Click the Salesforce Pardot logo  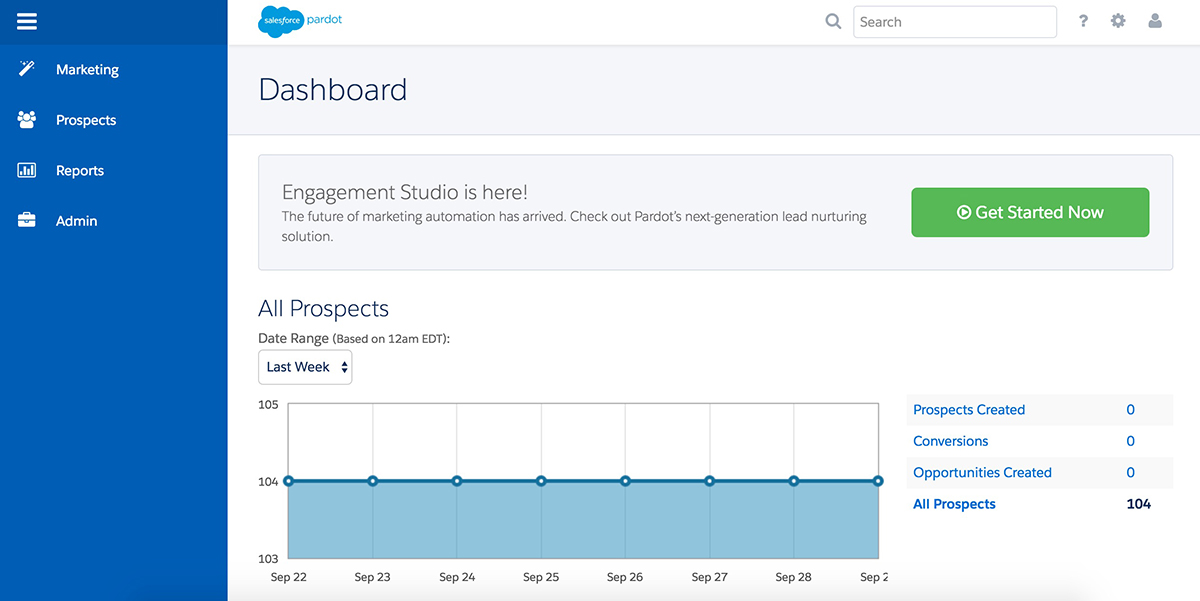click(300, 21)
